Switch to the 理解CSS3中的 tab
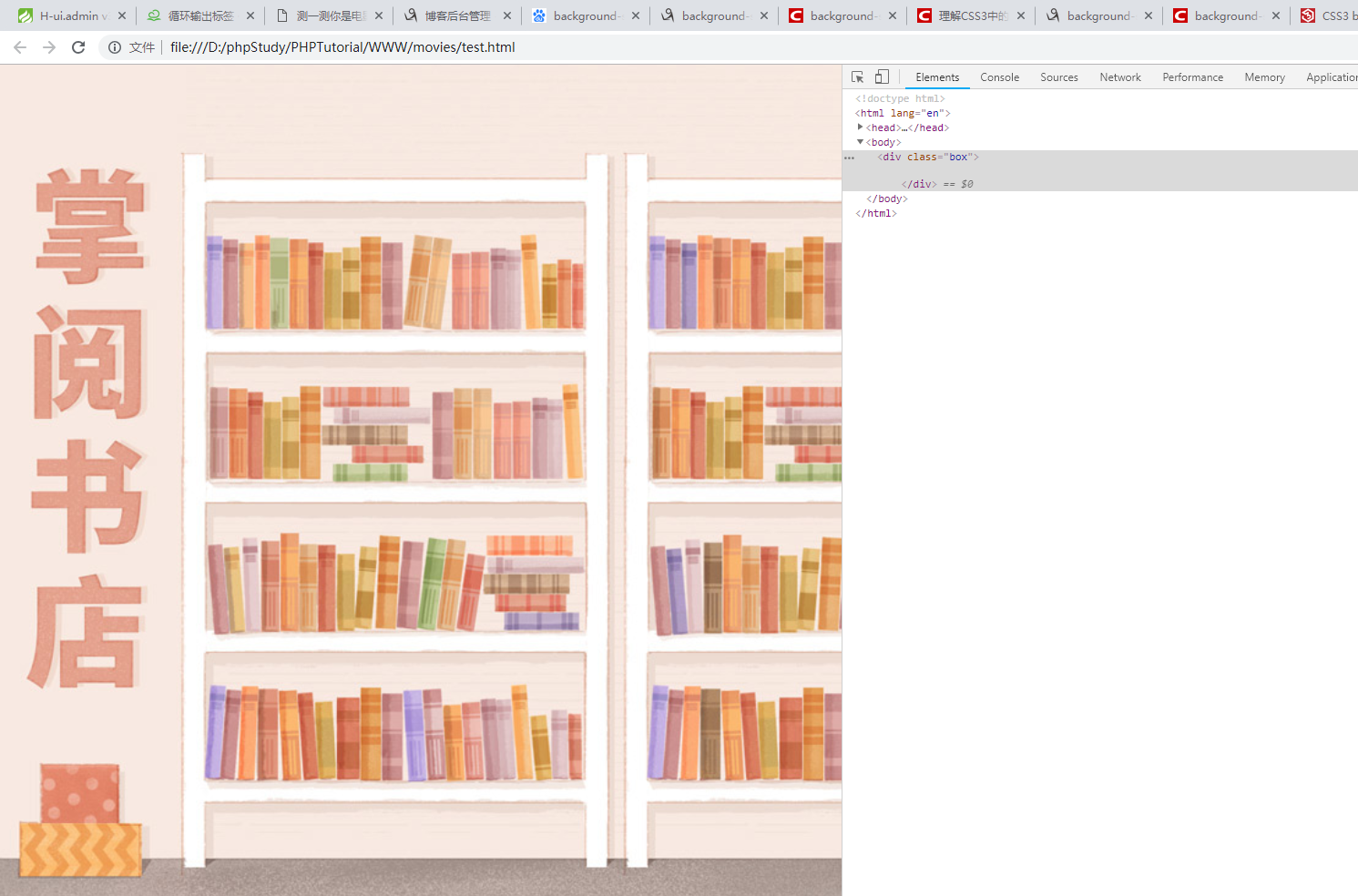The height and width of the screenshot is (896, 1358). point(971,15)
